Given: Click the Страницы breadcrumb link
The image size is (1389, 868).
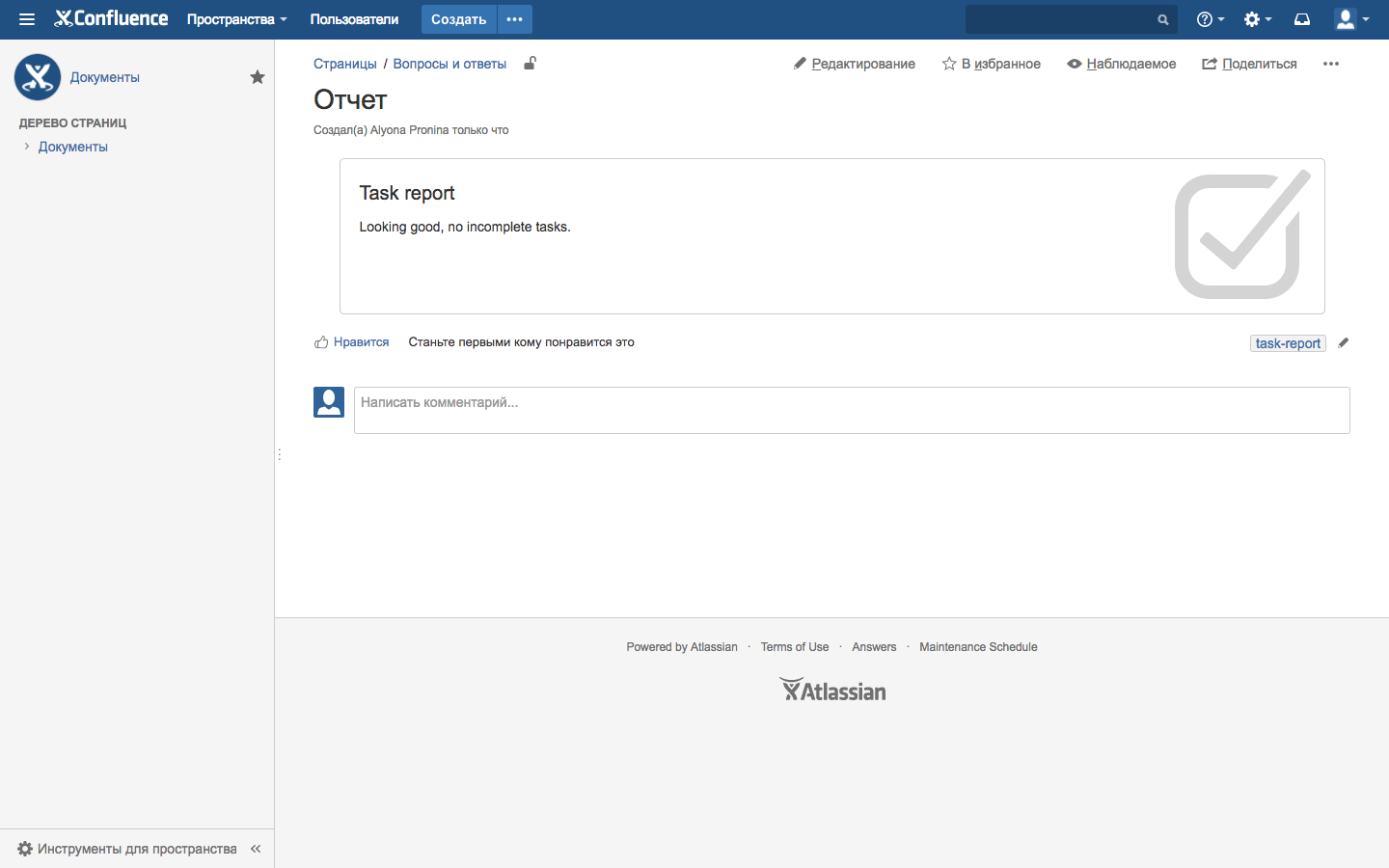Looking at the screenshot, I should click(x=345, y=64).
